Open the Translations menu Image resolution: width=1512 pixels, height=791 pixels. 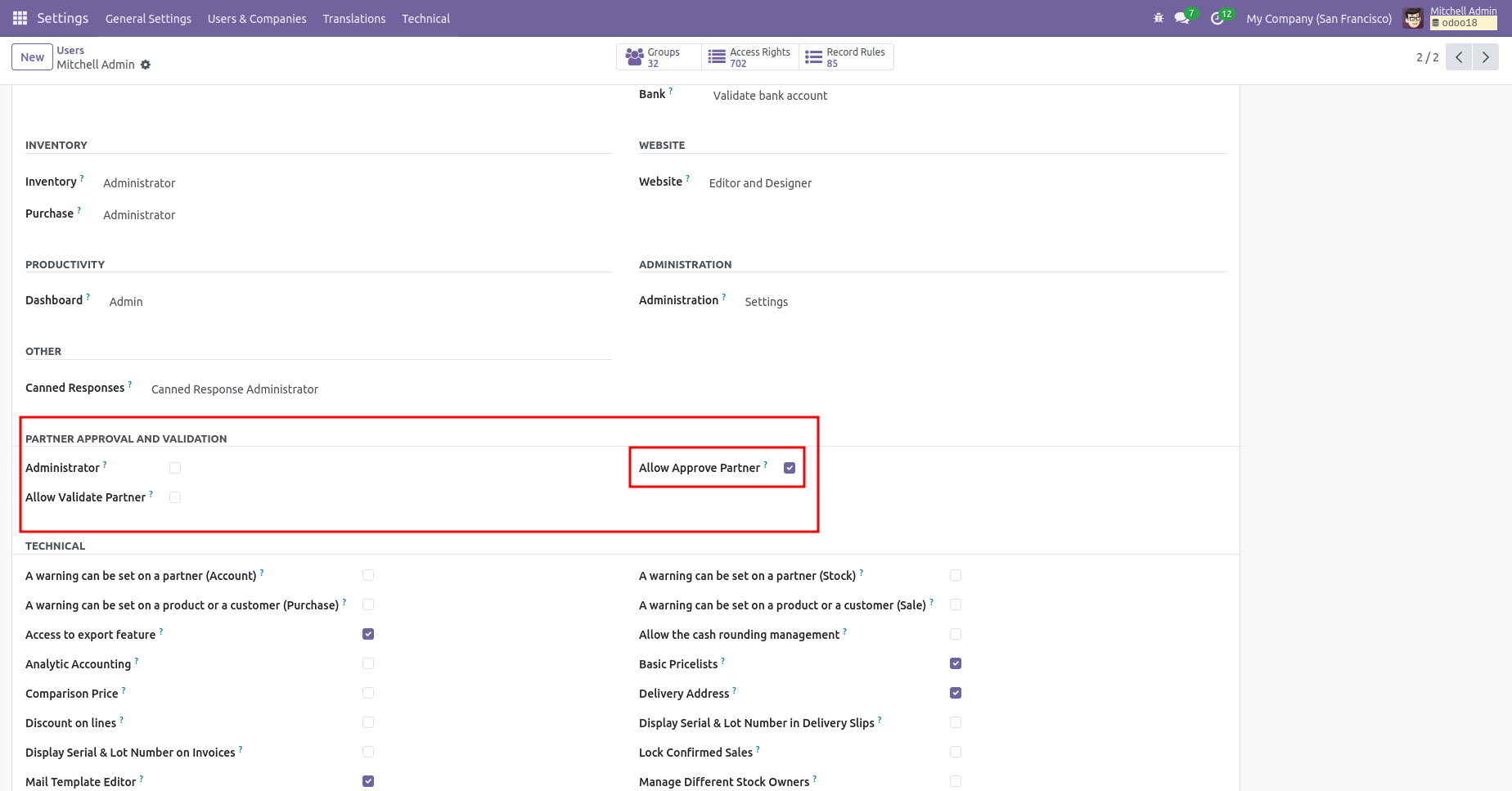point(354,18)
